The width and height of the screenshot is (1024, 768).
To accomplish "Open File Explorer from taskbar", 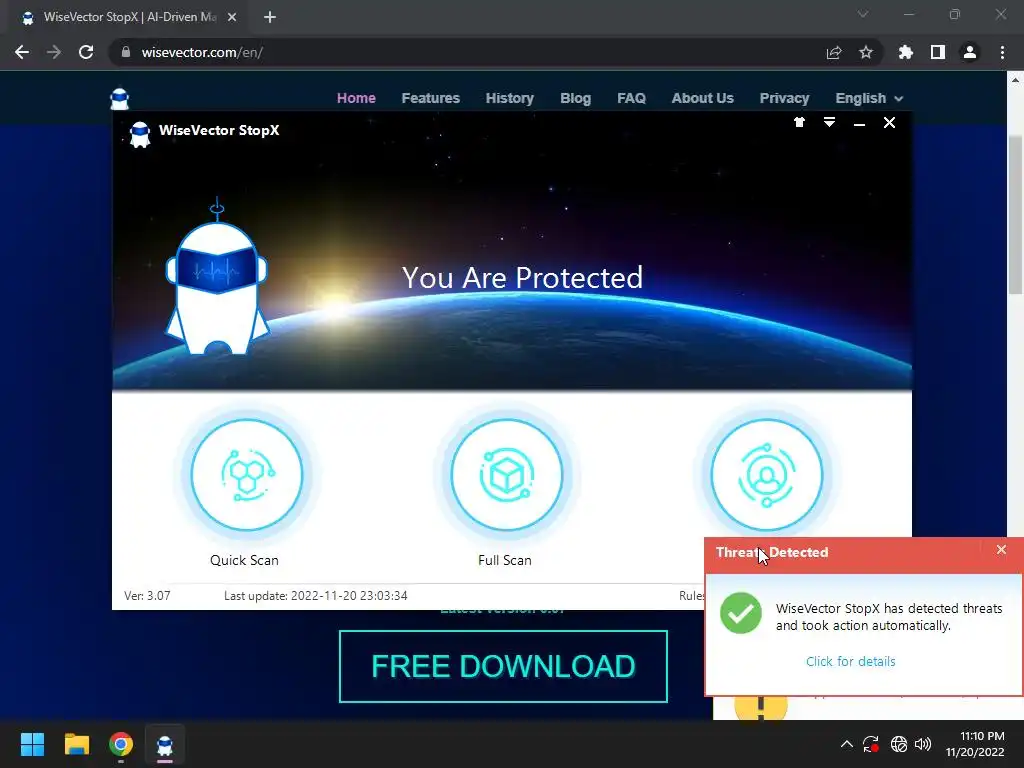I will click(x=76, y=744).
